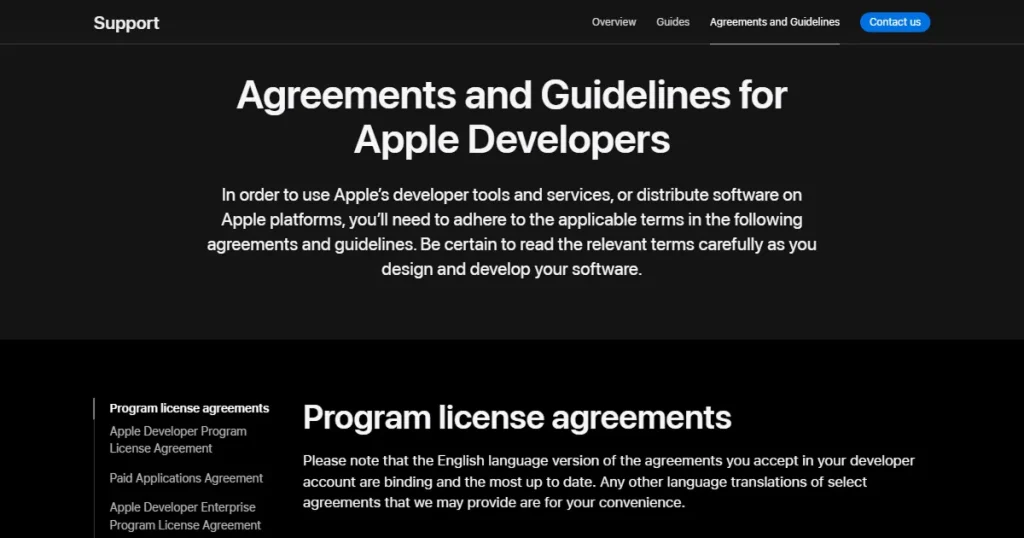Click the Contact us button
The width and height of the screenshot is (1024, 538).
(x=895, y=22)
